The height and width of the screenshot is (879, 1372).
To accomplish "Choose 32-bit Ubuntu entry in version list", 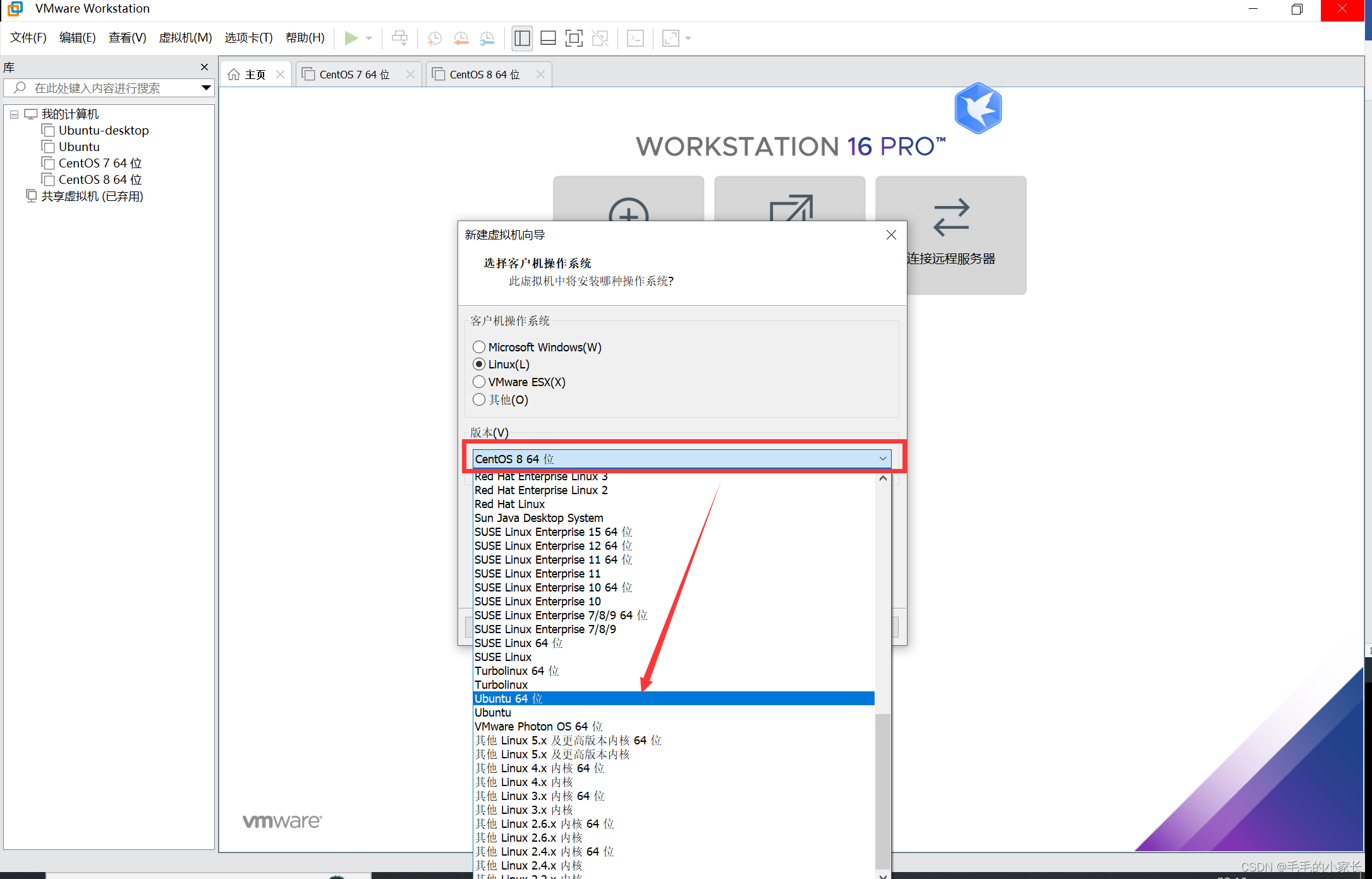I will 674,713.
